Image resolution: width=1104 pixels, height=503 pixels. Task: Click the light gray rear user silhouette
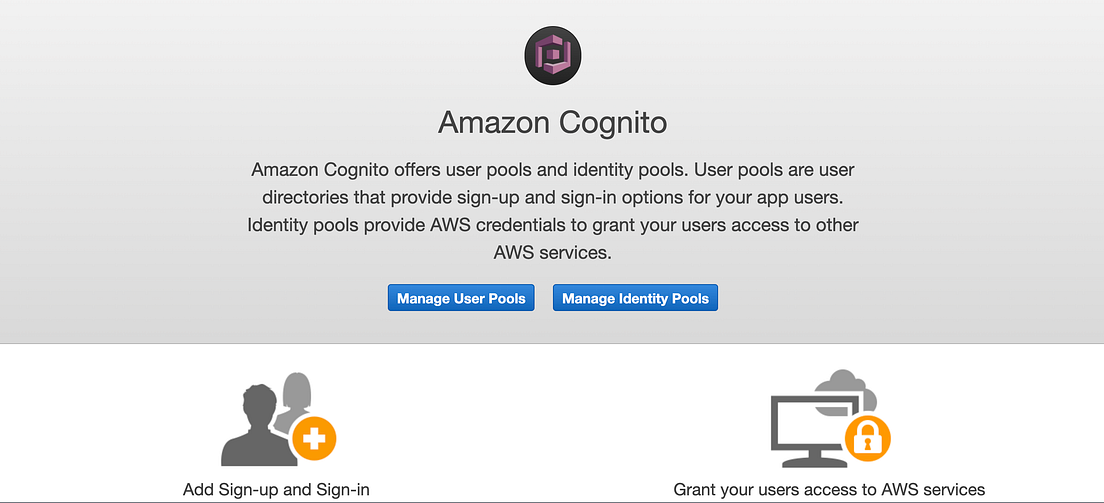298,392
